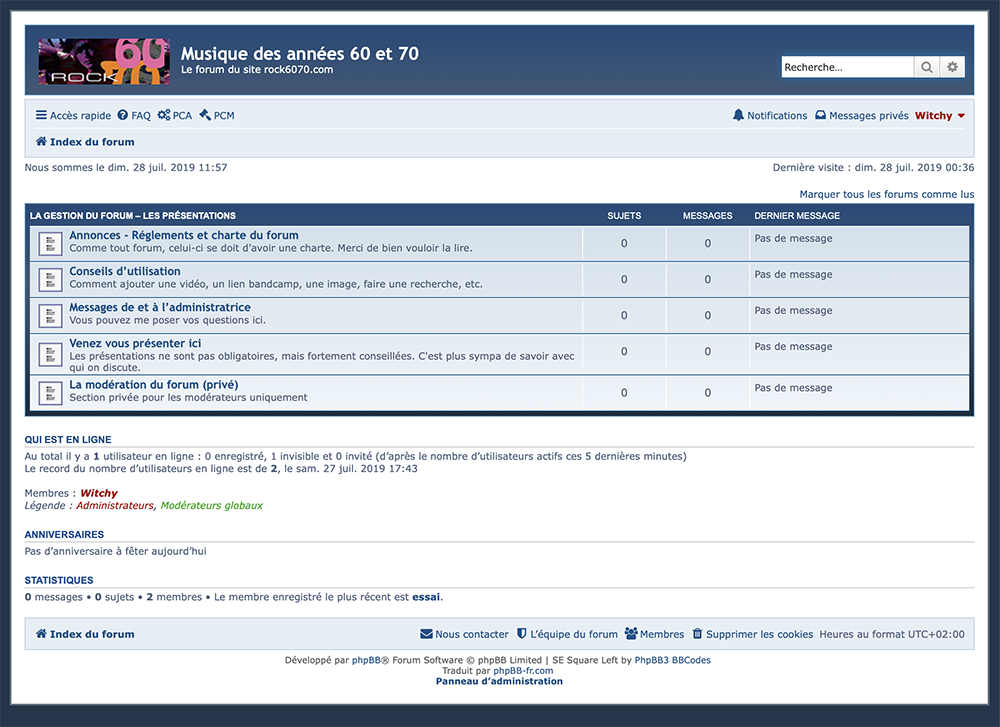The width and height of the screenshot is (1000, 727).
Task: Open Annonces - Réglements et charte forum
Action: [184, 235]
